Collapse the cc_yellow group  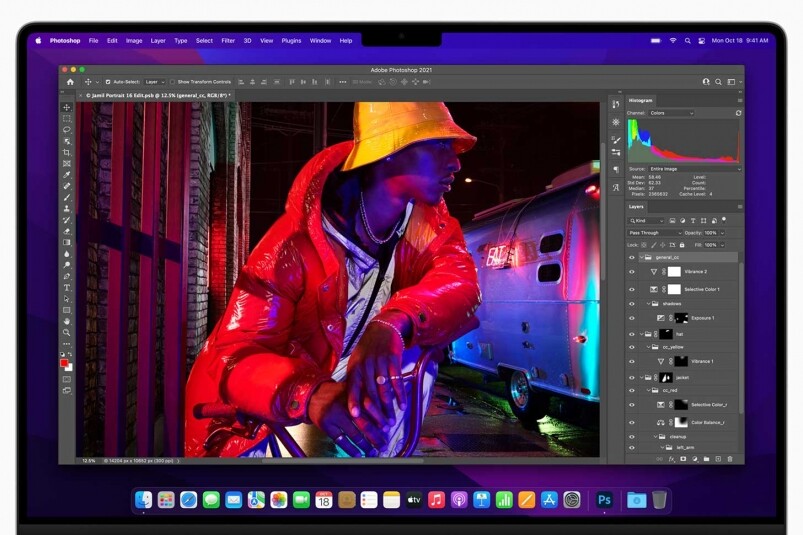click(648, 347)
